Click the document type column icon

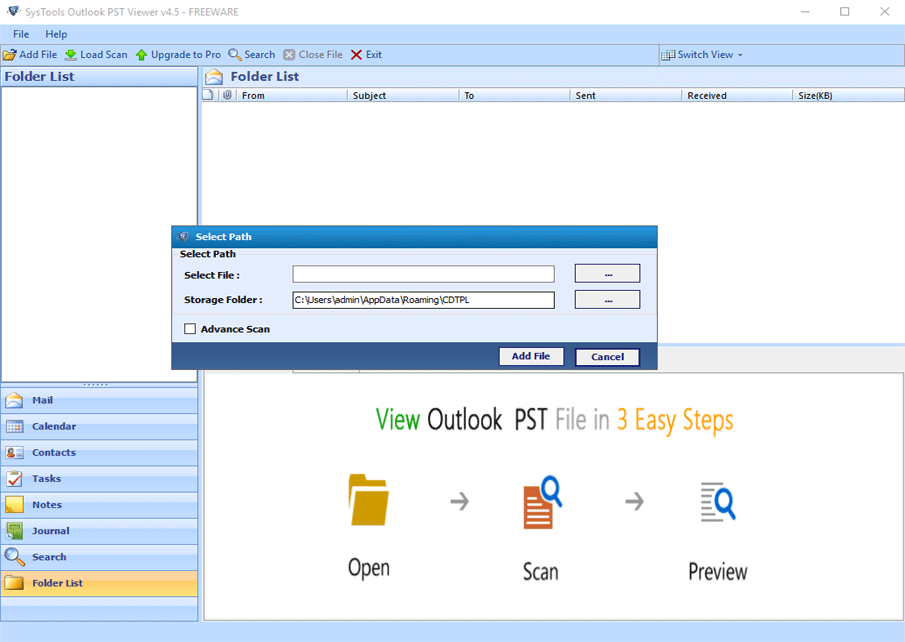point(208,95)
